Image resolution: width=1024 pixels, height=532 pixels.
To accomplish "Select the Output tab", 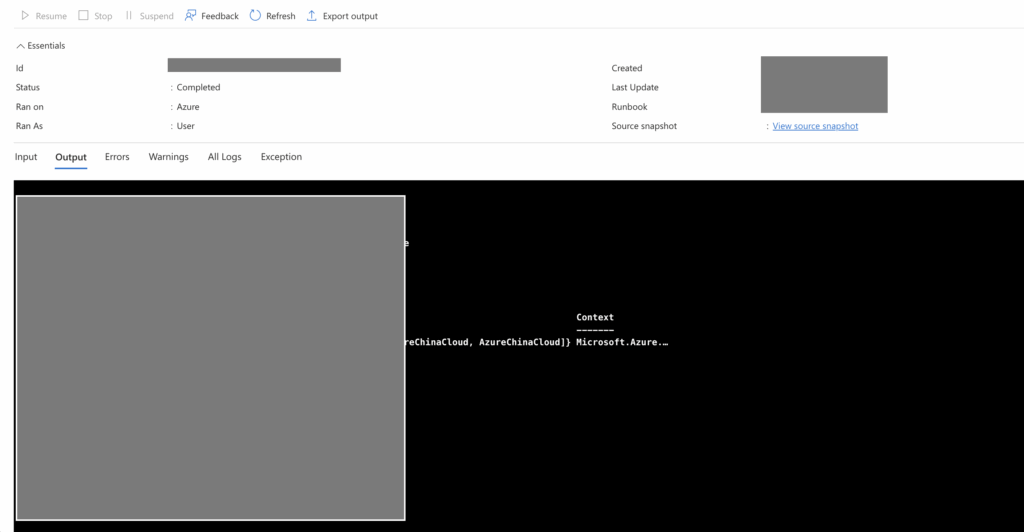I will click(71, 157).
